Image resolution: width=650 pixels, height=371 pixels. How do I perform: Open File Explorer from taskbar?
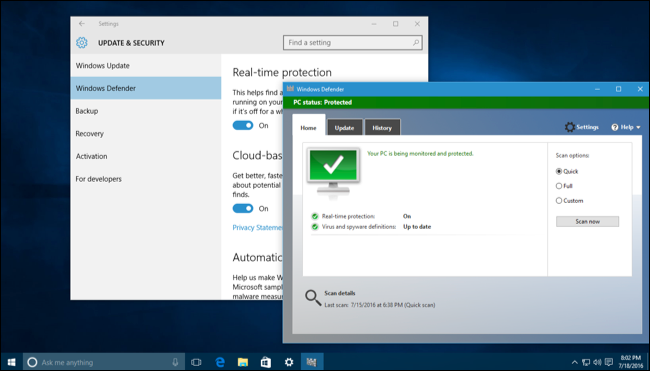[243, 362]
